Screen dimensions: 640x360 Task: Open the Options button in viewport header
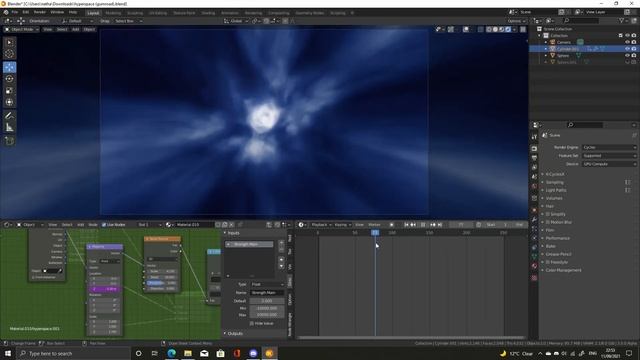[516, 21]
